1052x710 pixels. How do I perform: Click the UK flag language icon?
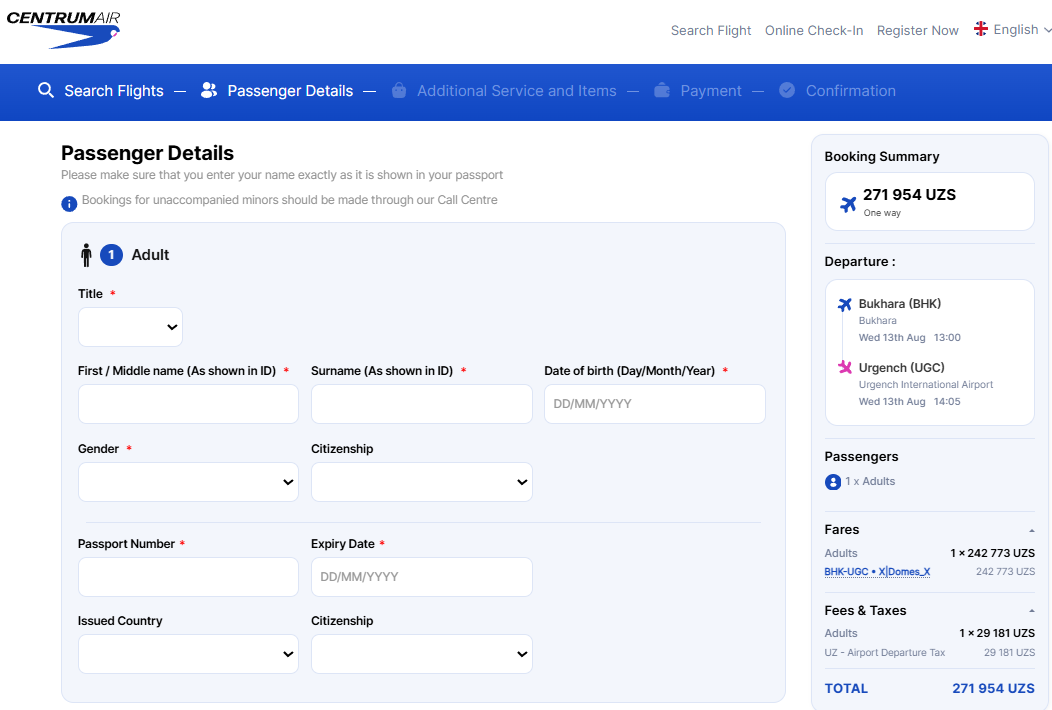coord(981,29)
